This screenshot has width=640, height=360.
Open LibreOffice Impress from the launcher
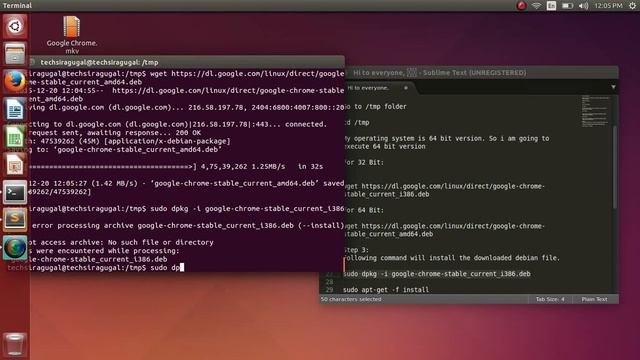[15, 164]
